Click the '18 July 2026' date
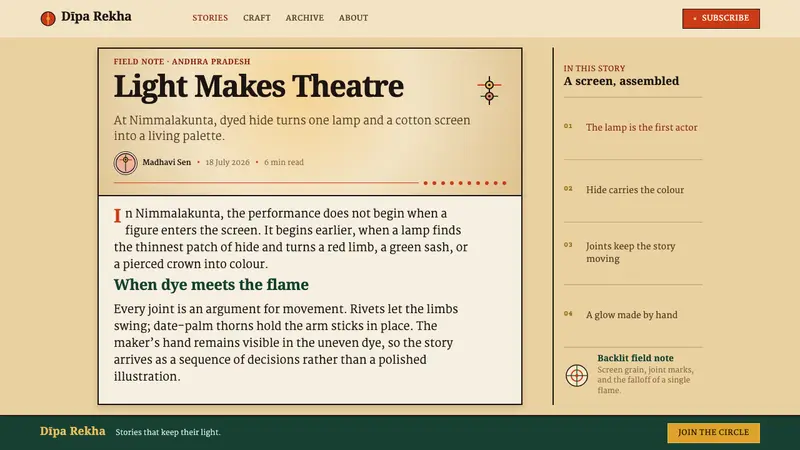The image size is (800, 450). pos(228,162)
